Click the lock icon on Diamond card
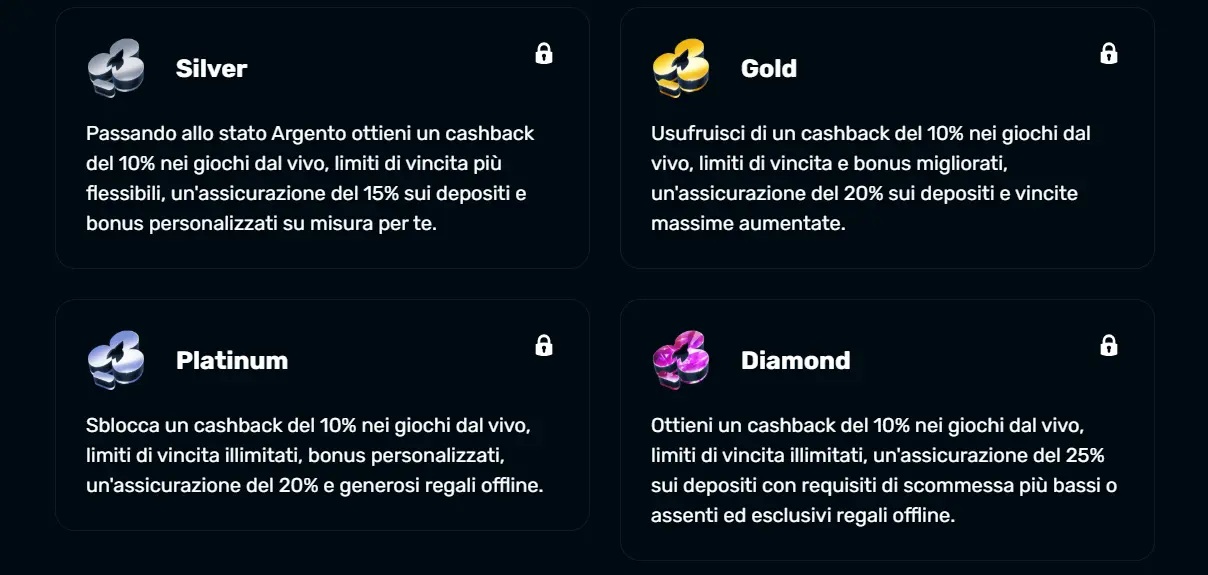1208x575 pixels. pyautogui.click(x=1109, y=345)
